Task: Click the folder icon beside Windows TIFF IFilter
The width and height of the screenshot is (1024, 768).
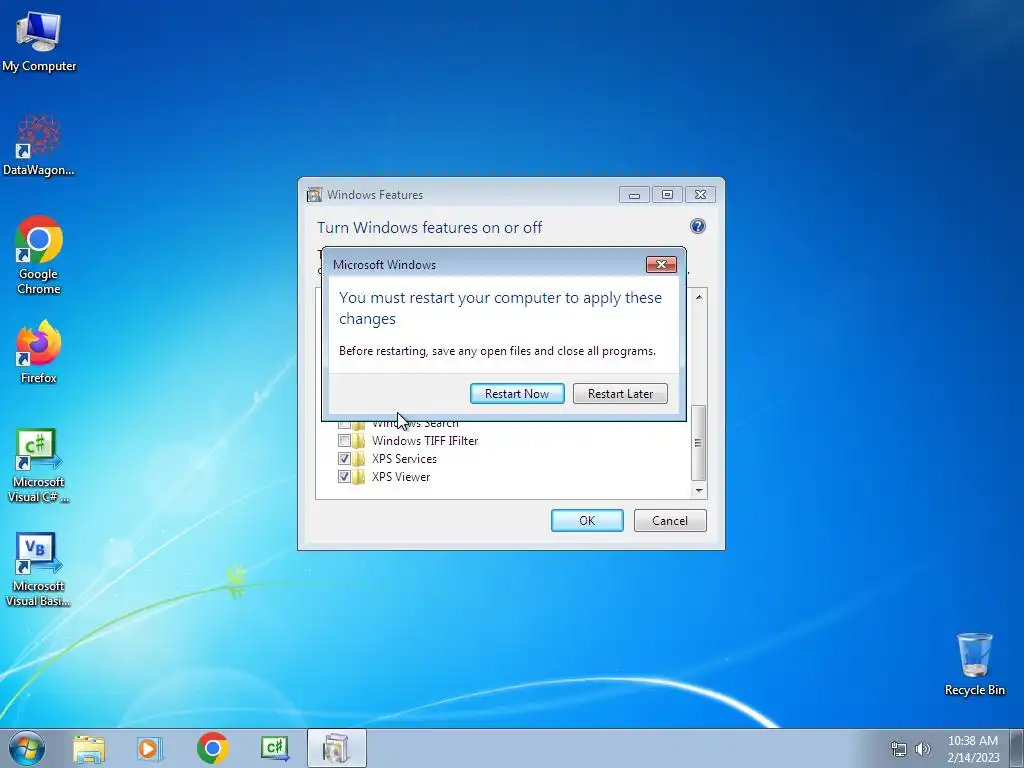Action: pos(359,441)
